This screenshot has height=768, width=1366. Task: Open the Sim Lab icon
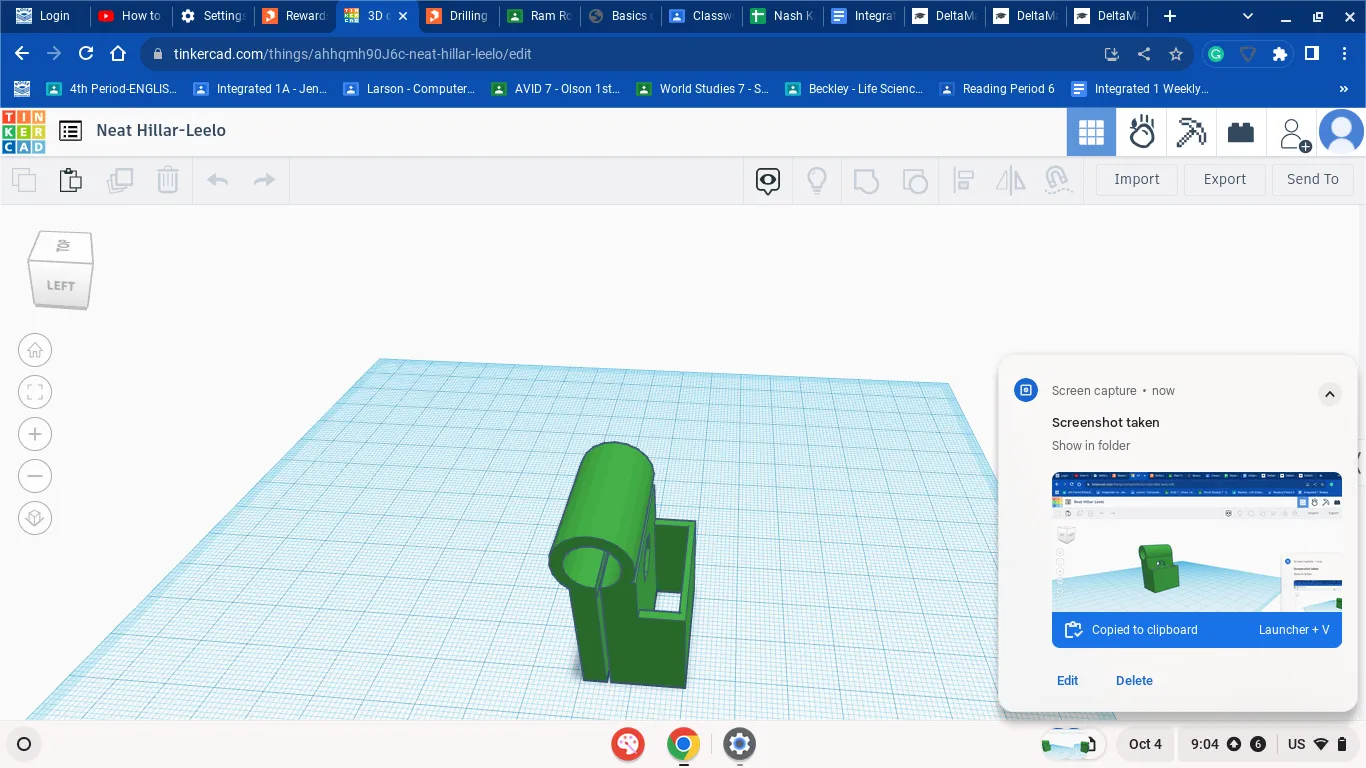point(1142,132)
